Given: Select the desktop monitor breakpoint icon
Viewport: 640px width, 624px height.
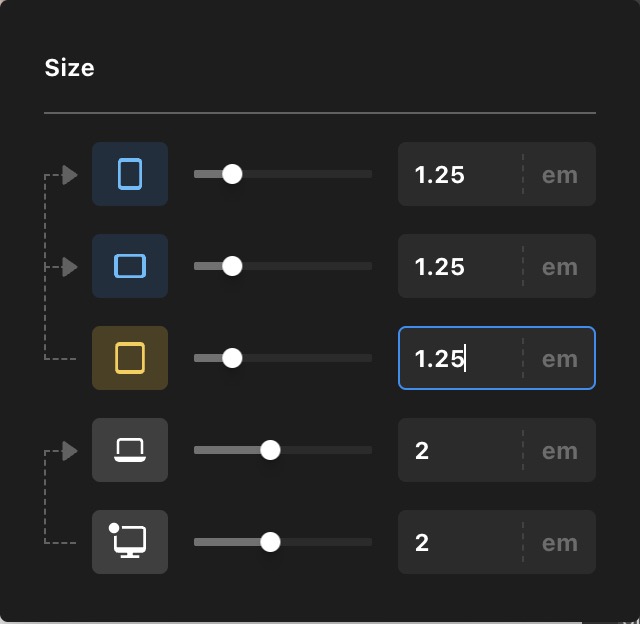Looking at the screenshot, I should tap(130, 542).
